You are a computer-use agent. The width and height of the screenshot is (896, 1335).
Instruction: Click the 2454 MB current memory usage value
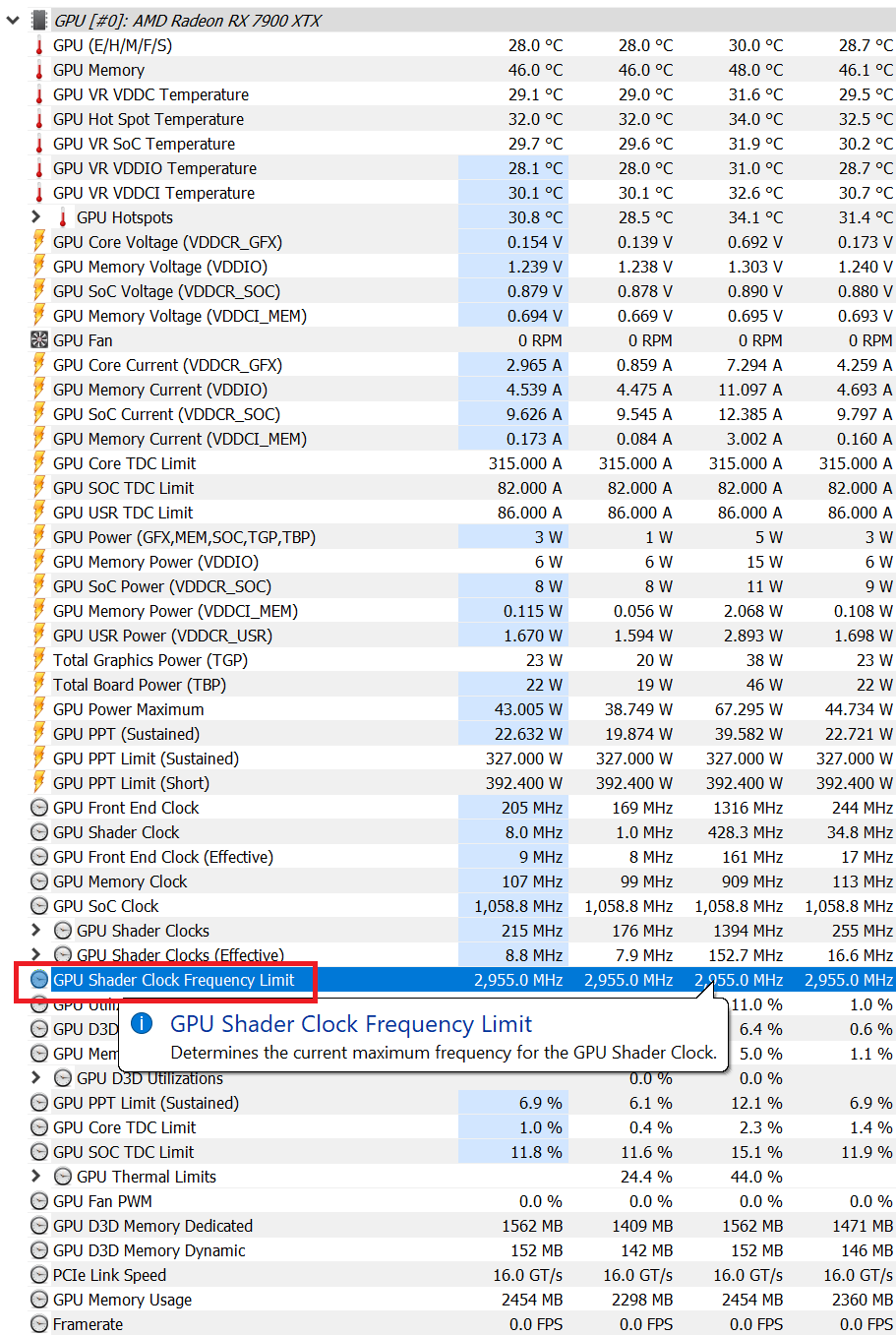coord(532,1300)
